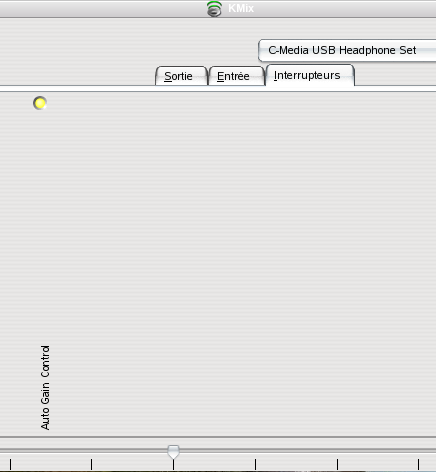Click blank area left of the Sortie tab
Image resolution: width=436 pixels, height=472 pixels.
click(x=77, y=75)
